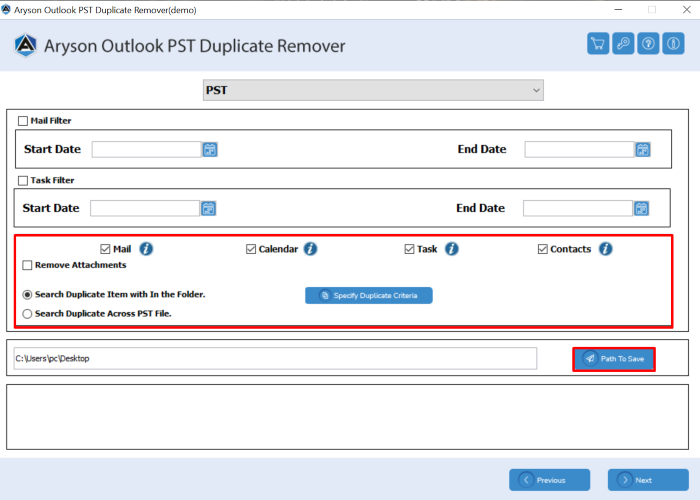Click the Aryson logo in header
Image resolution: width=700 pixels, height=500 pixels.
pyautogui.click(x=25, y=45)
